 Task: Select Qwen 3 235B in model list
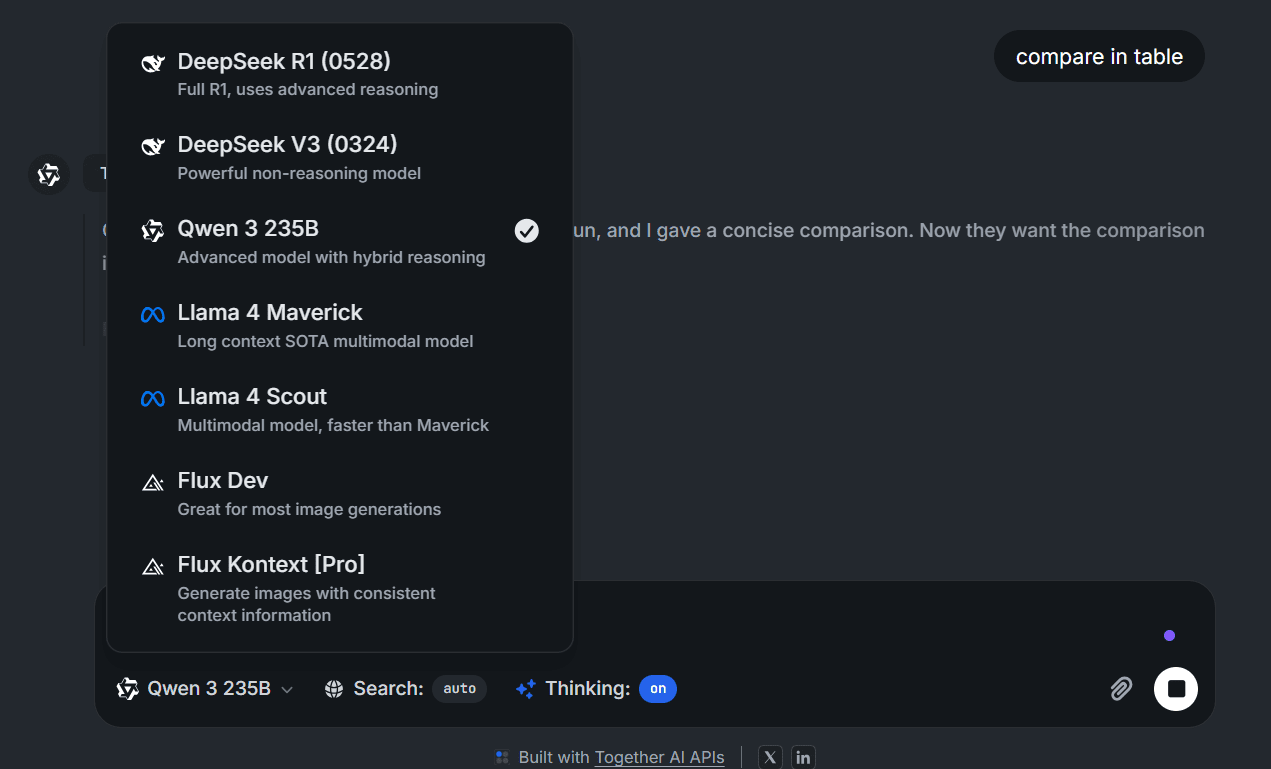(x=339, y=242)
